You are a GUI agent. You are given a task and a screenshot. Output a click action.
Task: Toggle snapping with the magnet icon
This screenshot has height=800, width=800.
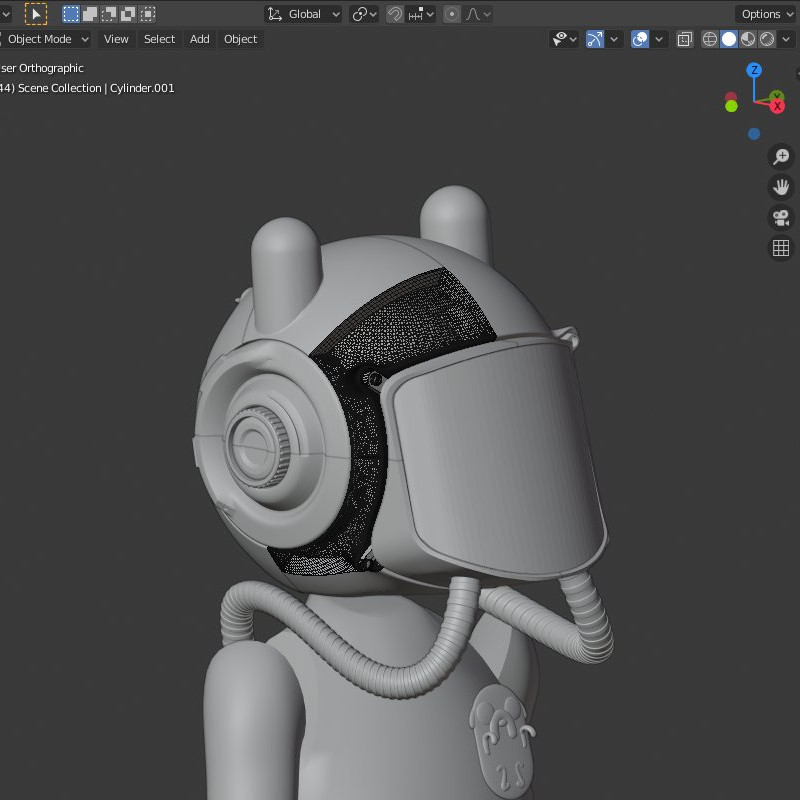coord(394,14)
